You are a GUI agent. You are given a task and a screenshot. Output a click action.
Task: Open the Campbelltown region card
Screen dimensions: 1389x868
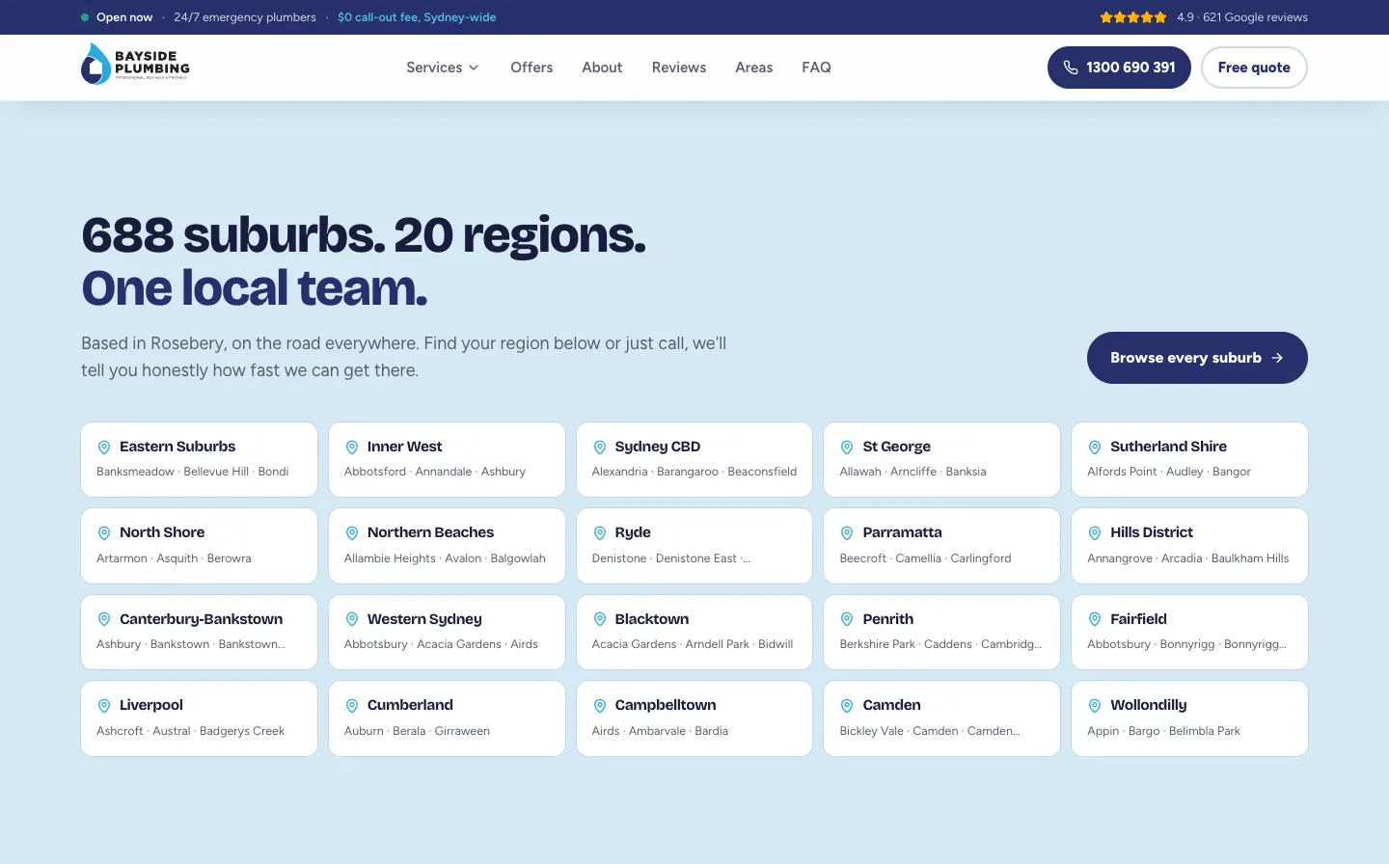click(x=694, y=719)
